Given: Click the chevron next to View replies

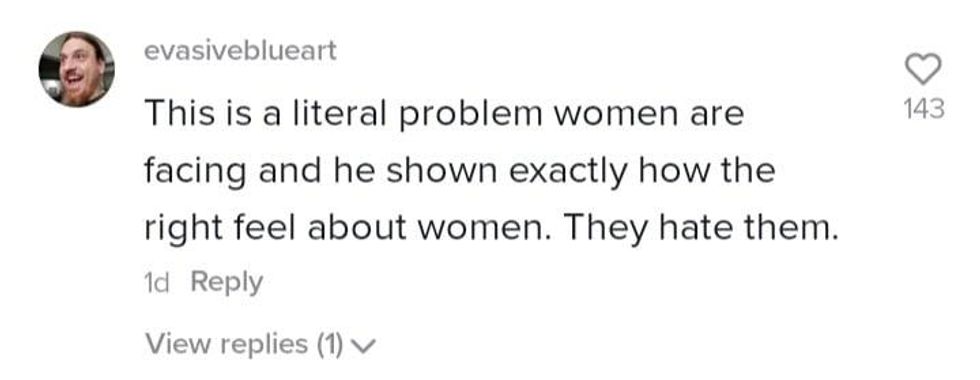Looking at the screenshot, I should 363,346.
